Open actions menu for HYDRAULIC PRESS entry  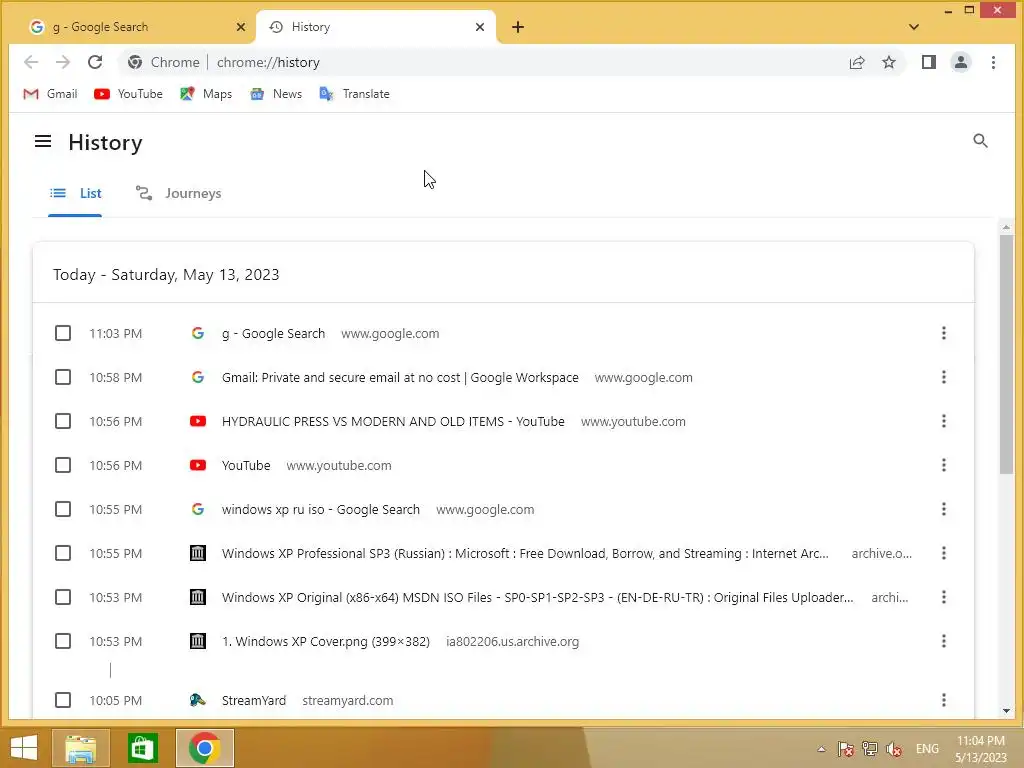[944, 421]
